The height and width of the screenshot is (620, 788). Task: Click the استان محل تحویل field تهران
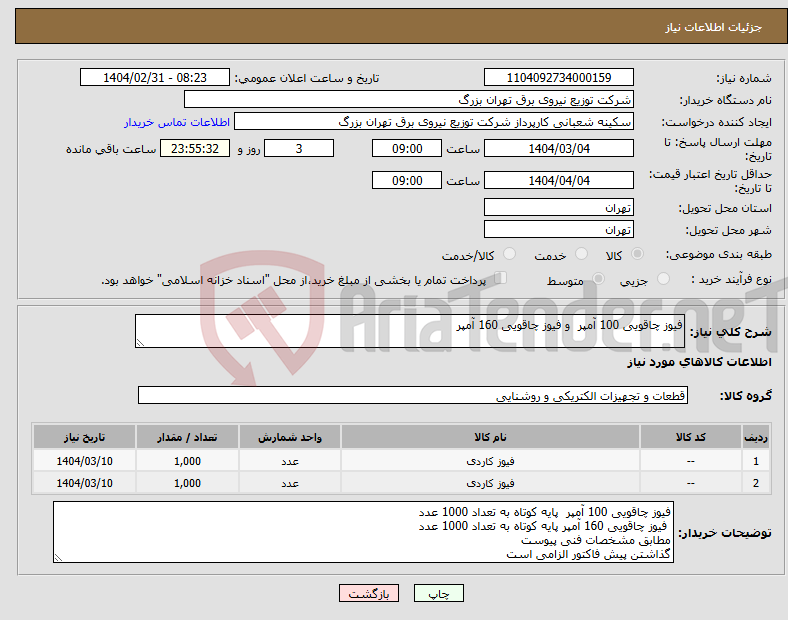click(x=559, y=207)
